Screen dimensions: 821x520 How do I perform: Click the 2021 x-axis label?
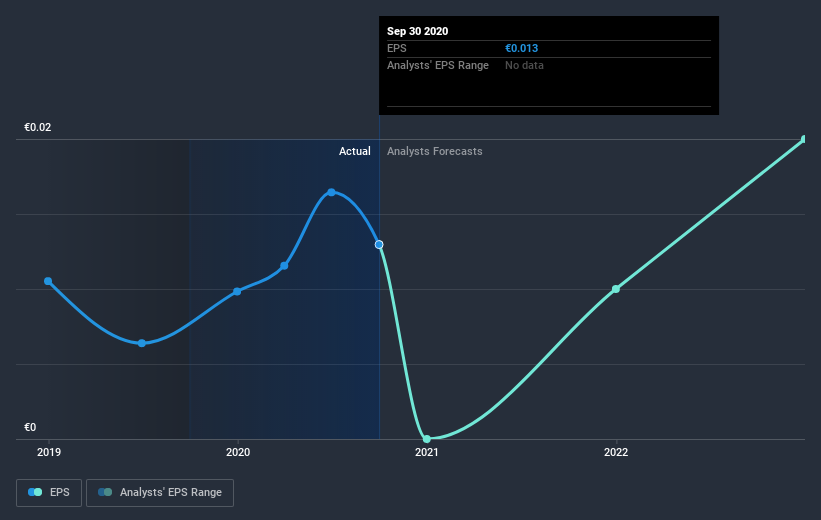[x=427, y=452]
